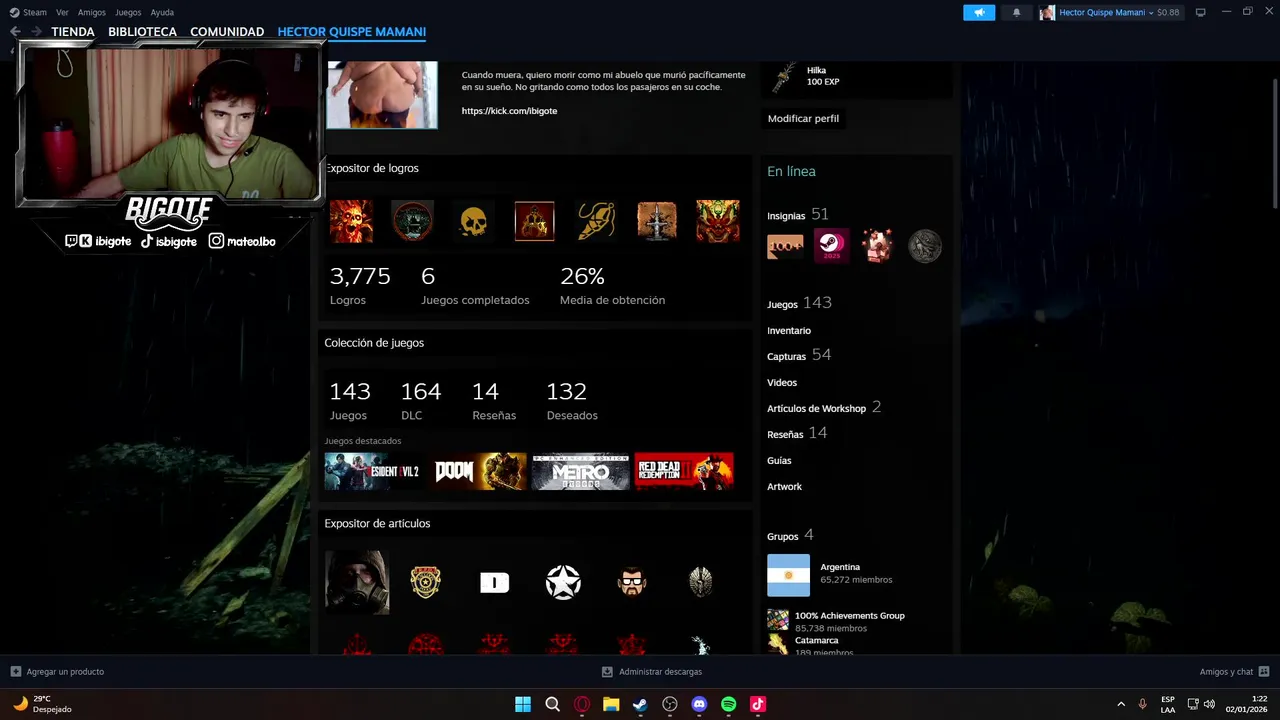Click the golden feather achievement icon
Viewport: 1280px width, 720px height.
[596, 221]
